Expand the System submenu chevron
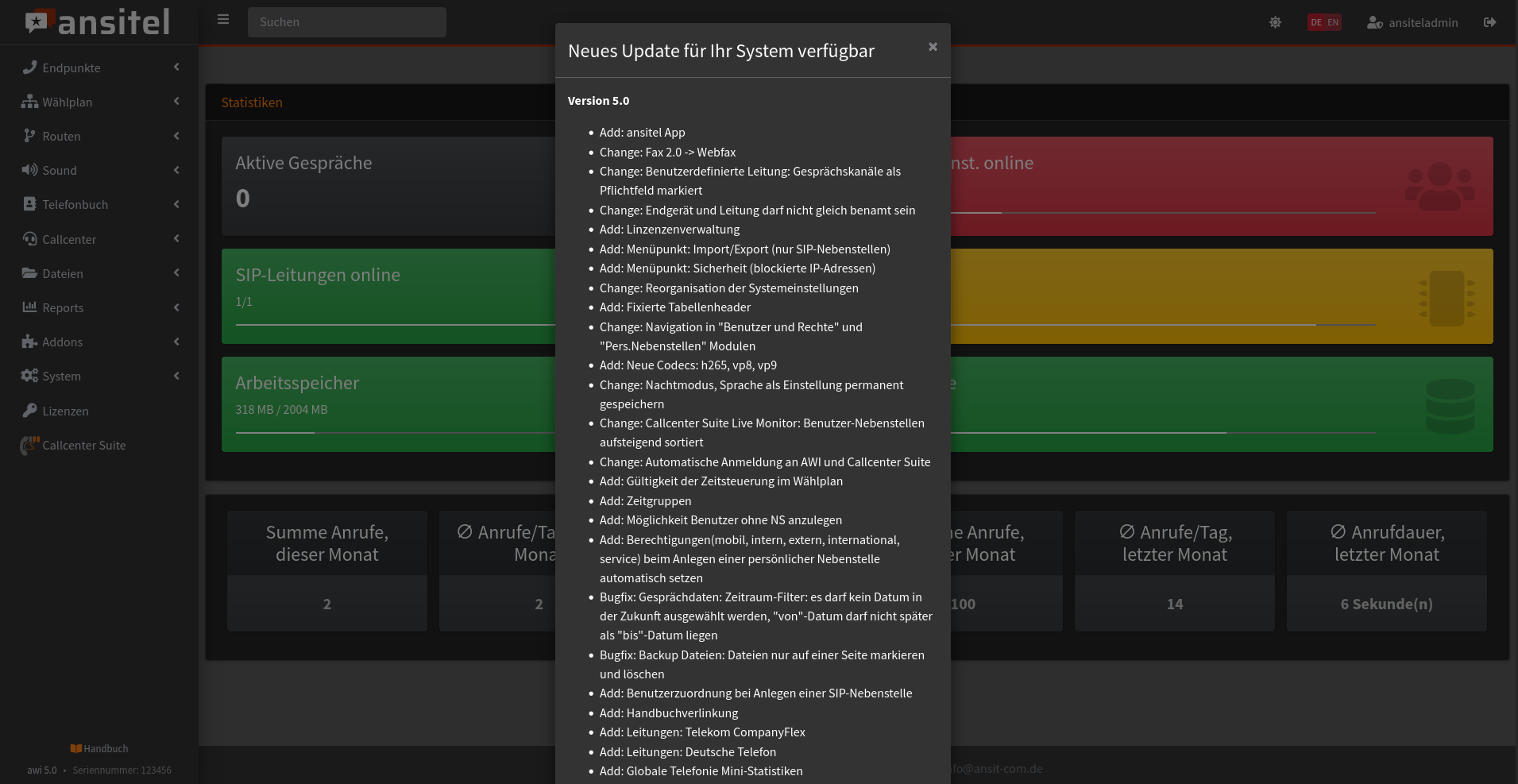 point(176,376)
